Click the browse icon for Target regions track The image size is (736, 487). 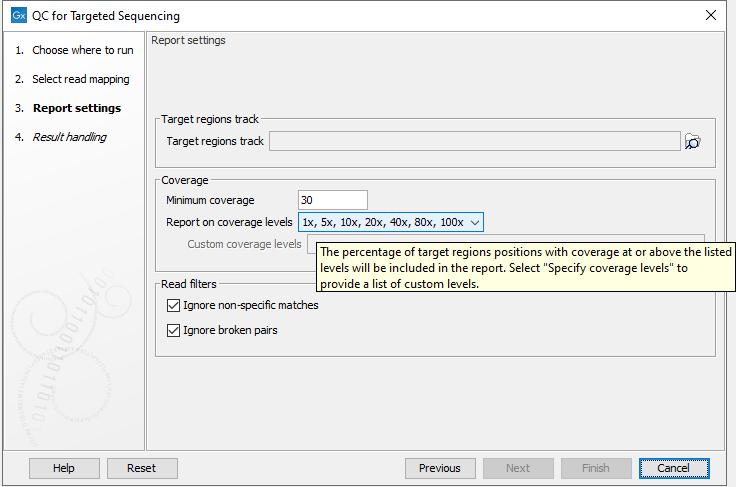[x=692, y=142]
